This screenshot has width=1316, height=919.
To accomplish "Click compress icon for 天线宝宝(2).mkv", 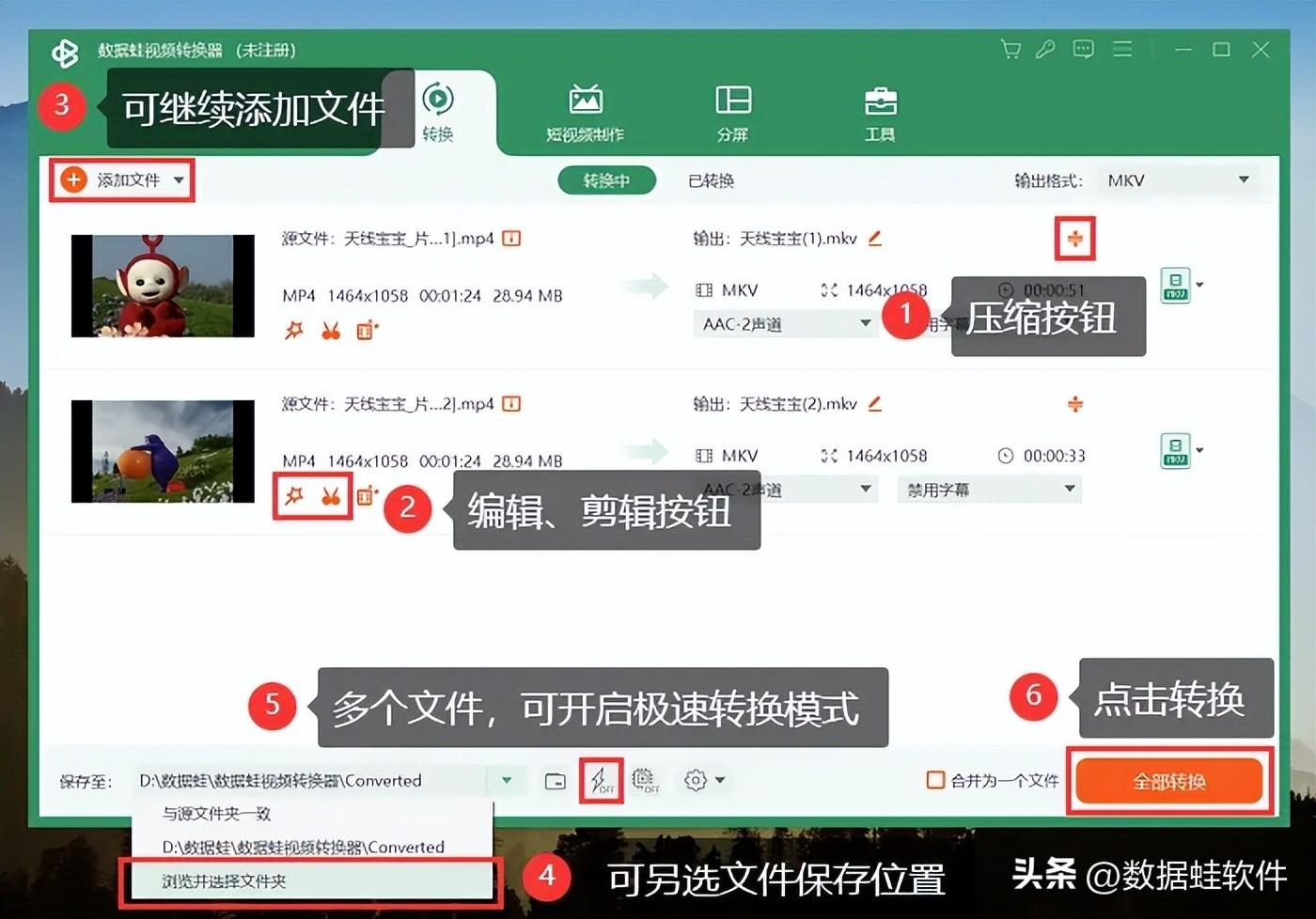I will tap(1074, 404).
